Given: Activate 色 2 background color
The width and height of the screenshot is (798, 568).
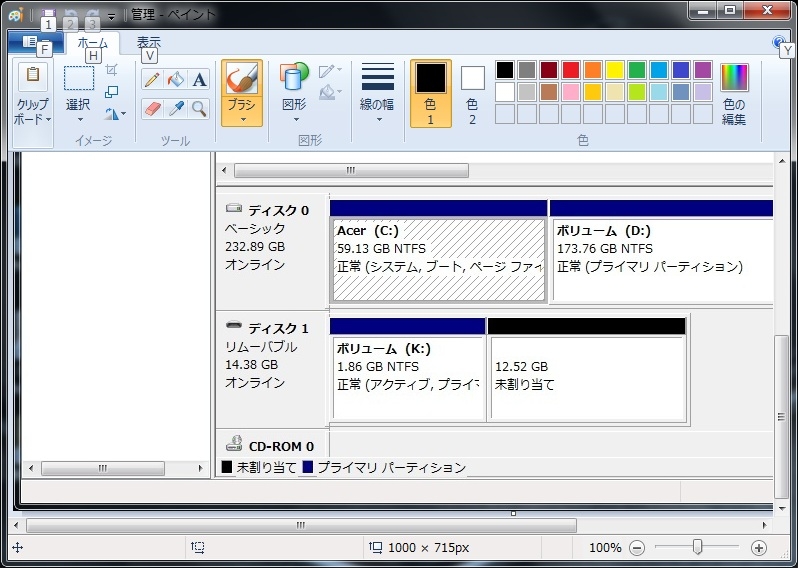Looking at the screenshot, I should coord(472,93).
